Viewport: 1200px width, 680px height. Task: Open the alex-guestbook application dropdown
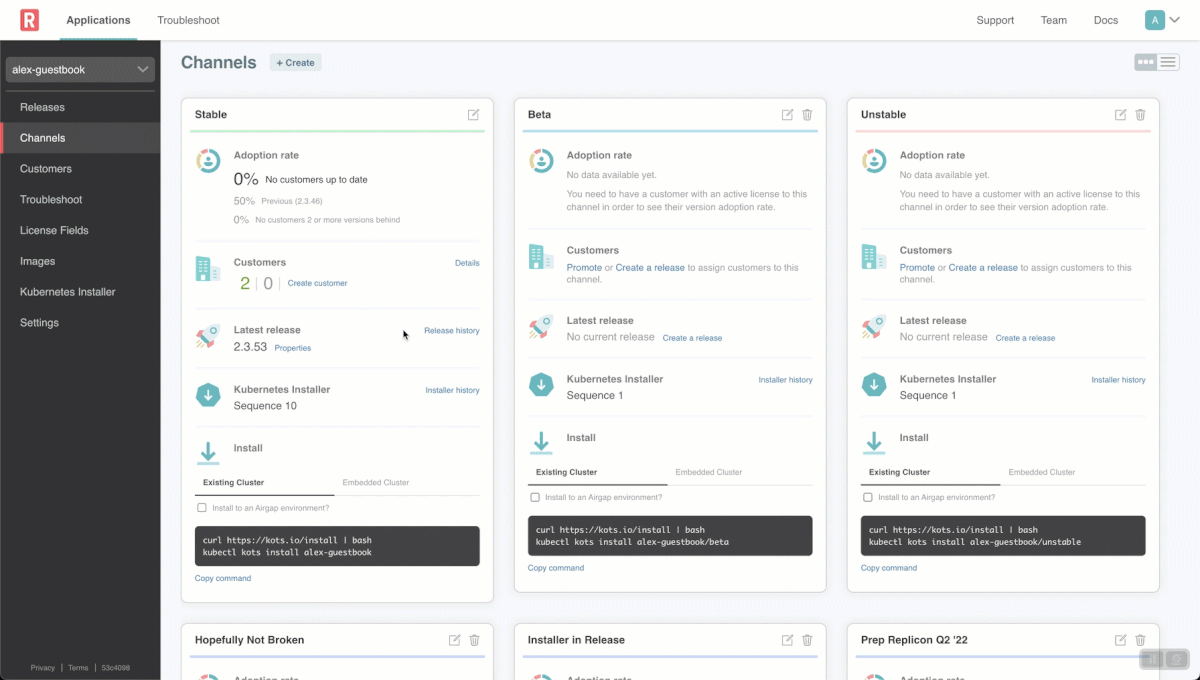[80, 70]
